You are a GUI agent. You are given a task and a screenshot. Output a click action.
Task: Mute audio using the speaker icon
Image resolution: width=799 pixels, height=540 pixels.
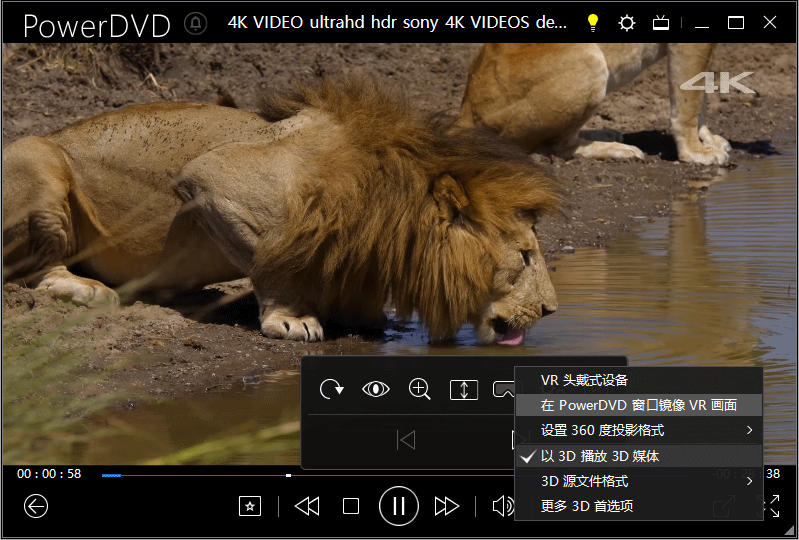[x=503, y=506]
